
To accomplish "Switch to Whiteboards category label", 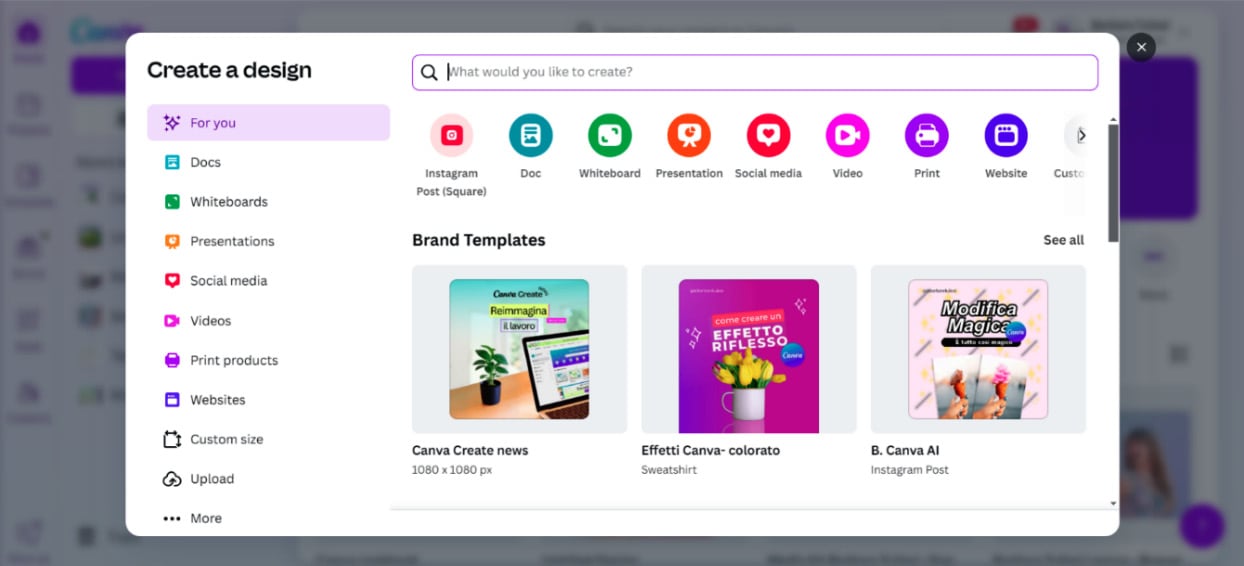I will (229, 202).
